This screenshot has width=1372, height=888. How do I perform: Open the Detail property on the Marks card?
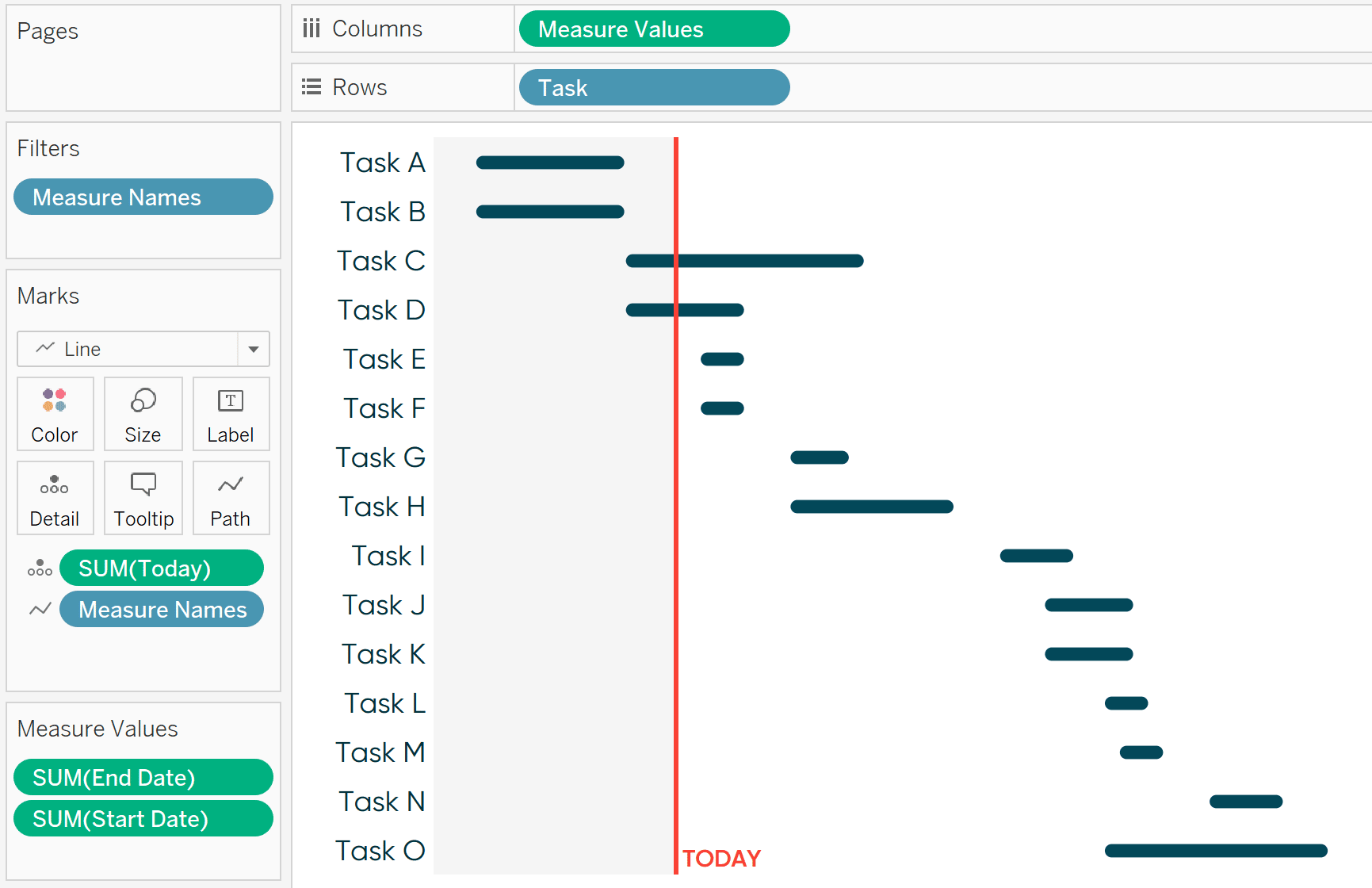point(55,497)
